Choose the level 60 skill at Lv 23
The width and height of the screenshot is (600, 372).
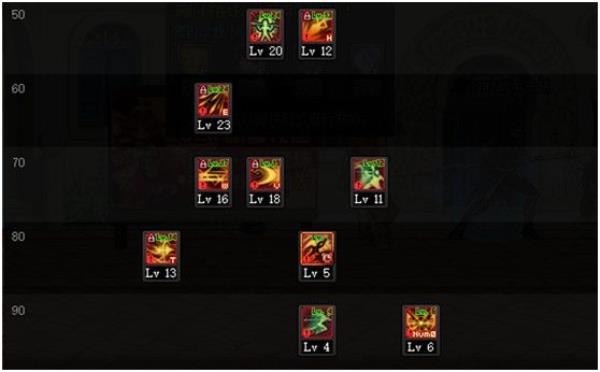click(213, 100)
